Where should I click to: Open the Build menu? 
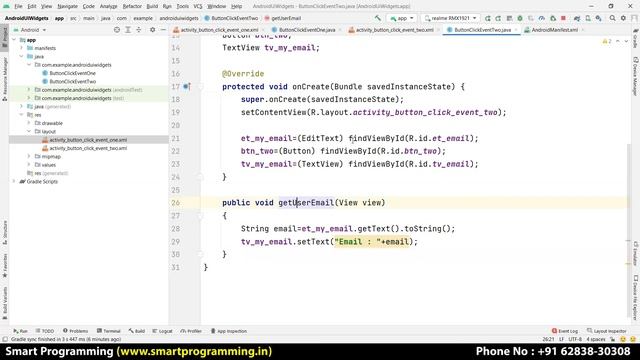(152, 6)
